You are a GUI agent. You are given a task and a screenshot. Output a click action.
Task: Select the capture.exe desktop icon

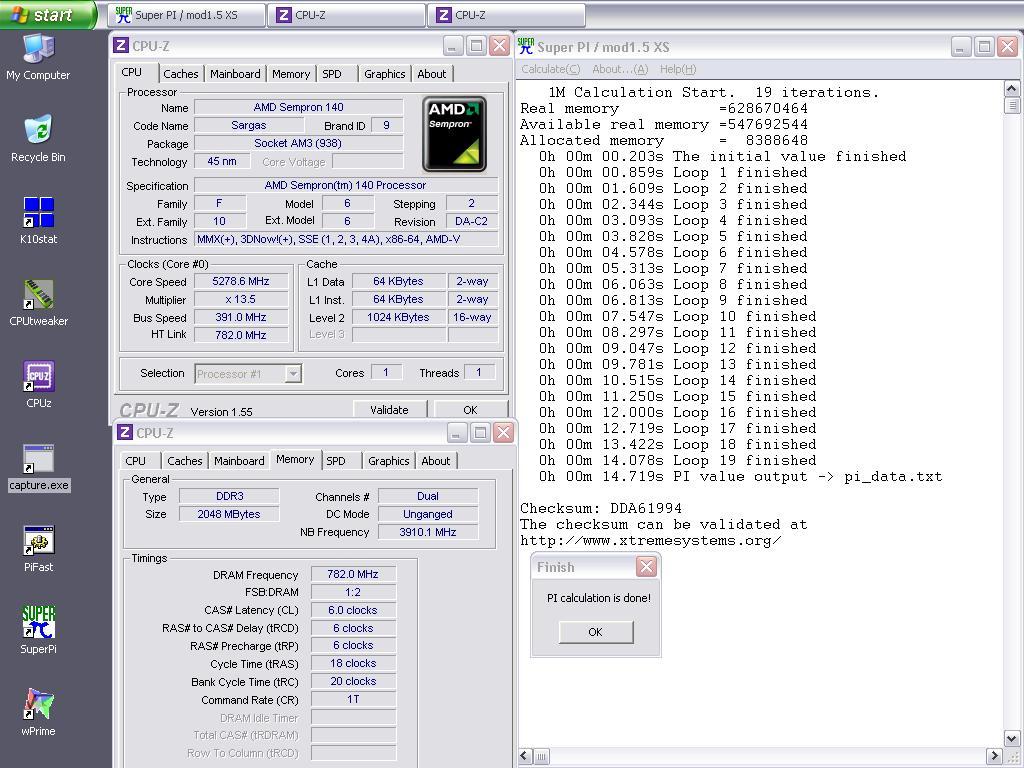[x=39, y=468]
